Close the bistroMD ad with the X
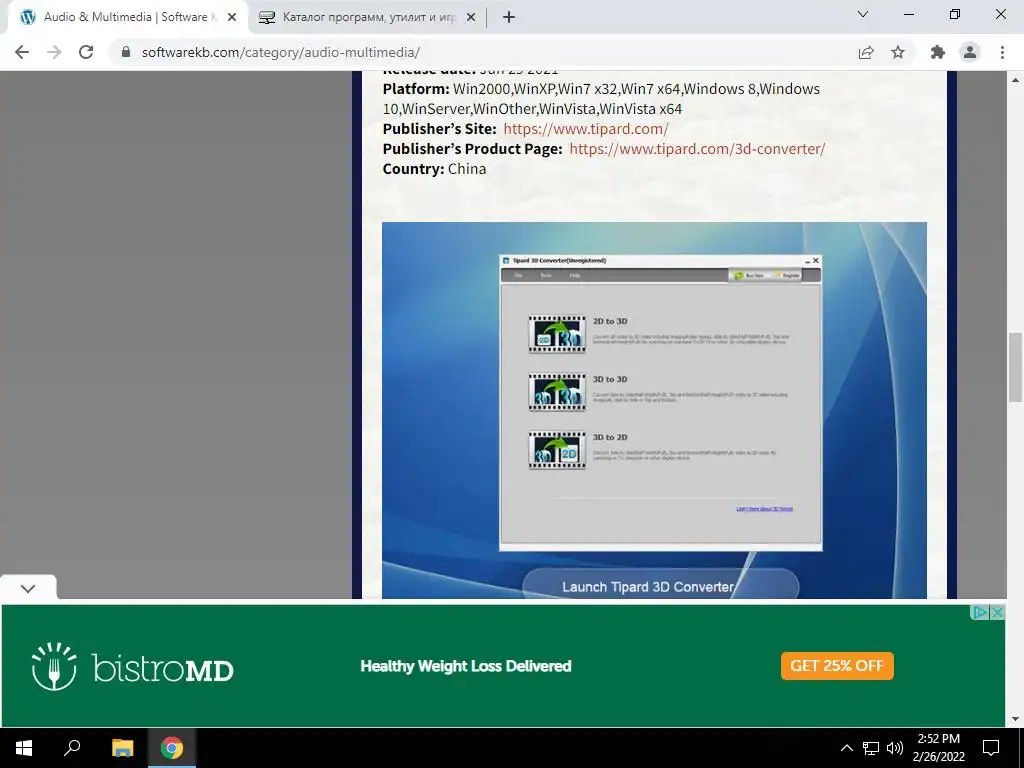1024x768 pixels. coord(997,613)
